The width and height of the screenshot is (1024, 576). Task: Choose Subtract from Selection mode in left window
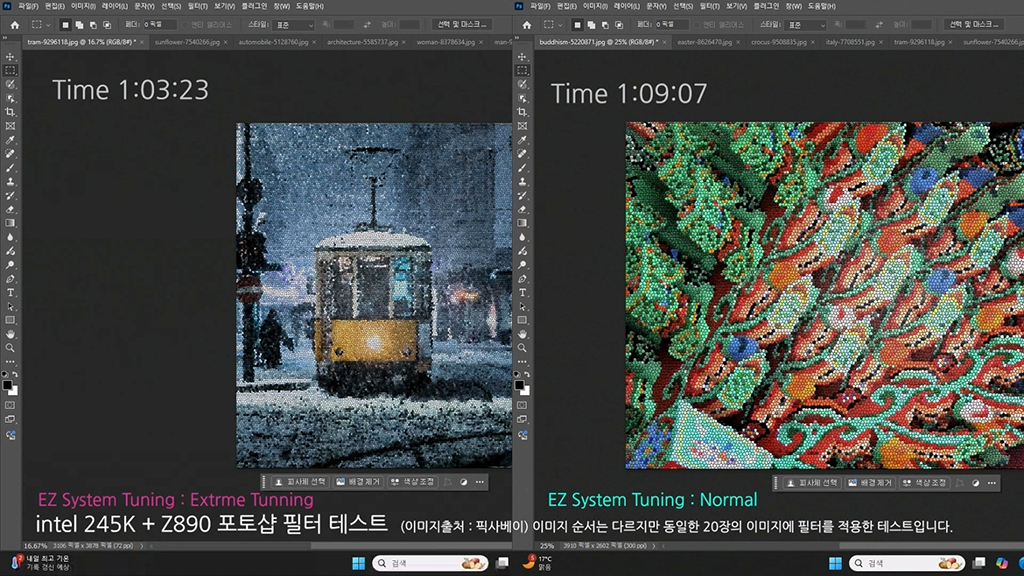coord(93,25)
